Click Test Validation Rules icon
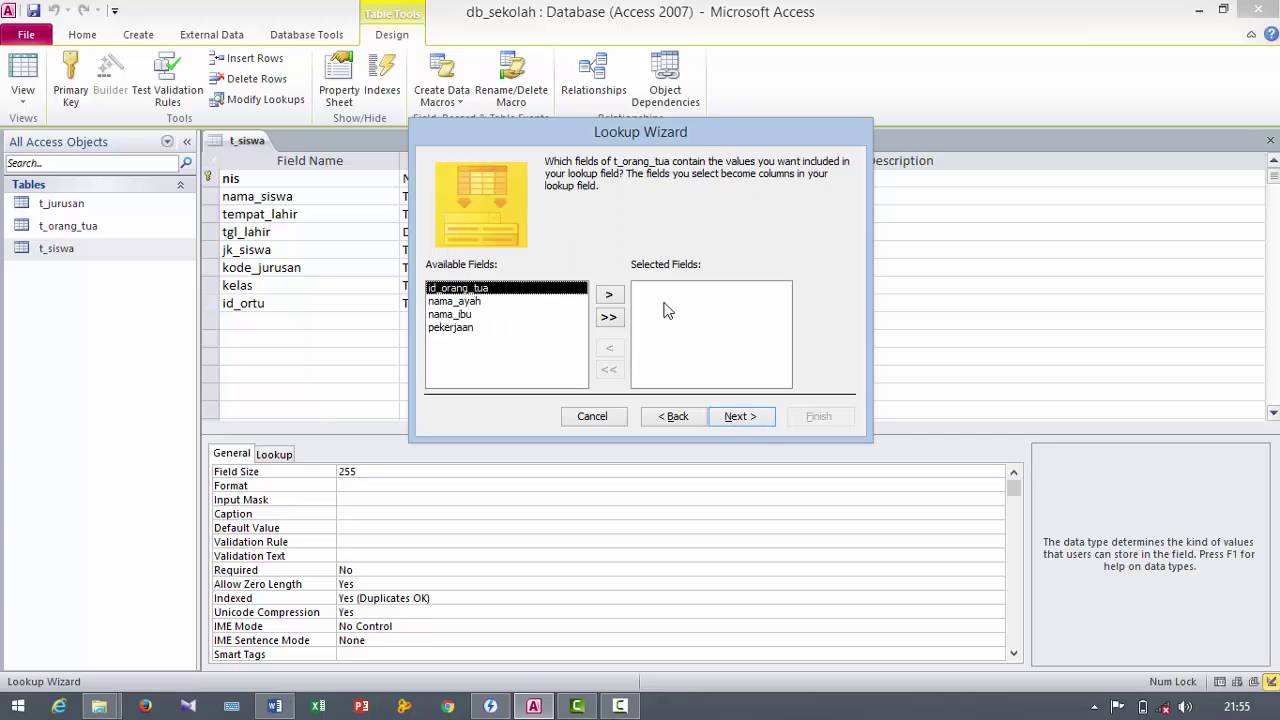The height and width of the screenshot is (720, 1280). [x=167, y=80]
